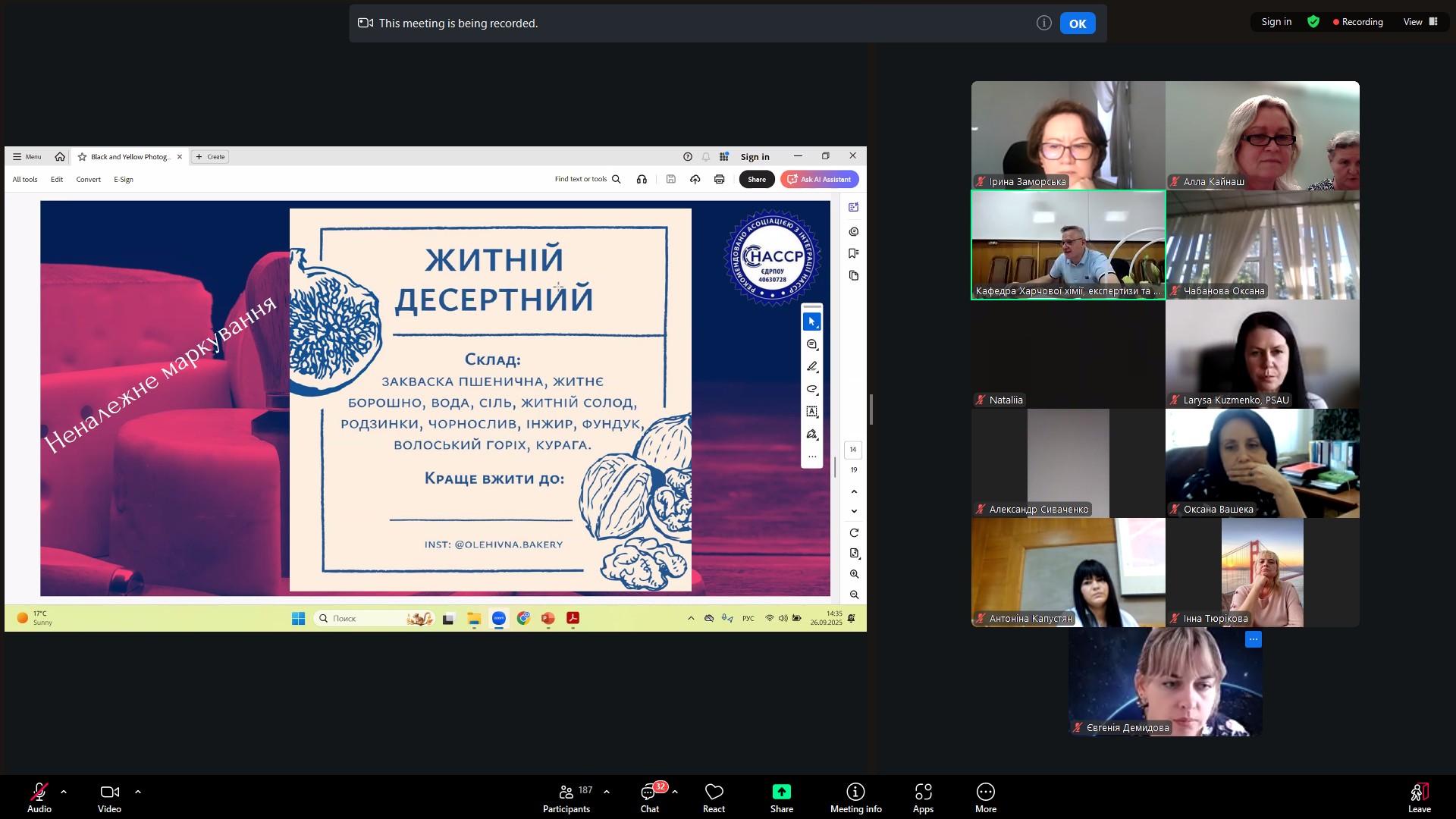
Task: Click the recording info icon
Action: tap(1043, 24)
